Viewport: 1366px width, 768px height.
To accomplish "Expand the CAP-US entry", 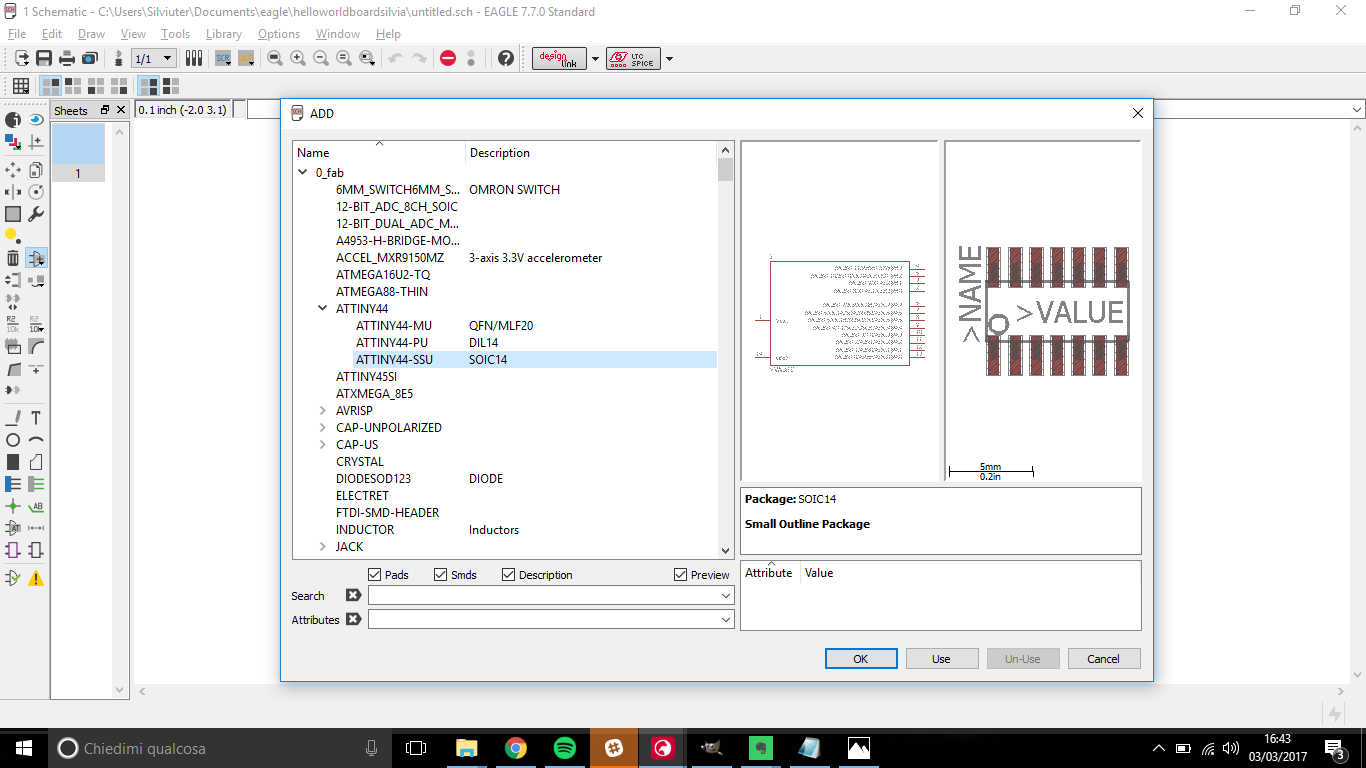I will click(323, 444).
